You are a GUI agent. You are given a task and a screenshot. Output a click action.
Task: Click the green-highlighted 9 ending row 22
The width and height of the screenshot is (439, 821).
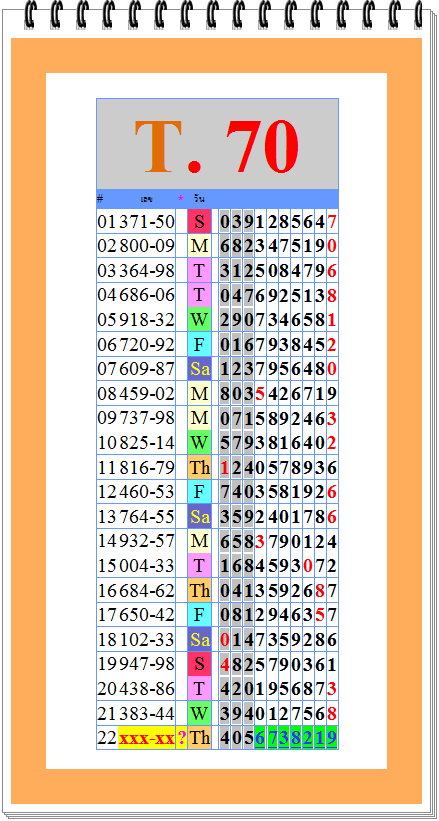click(332, 738)
